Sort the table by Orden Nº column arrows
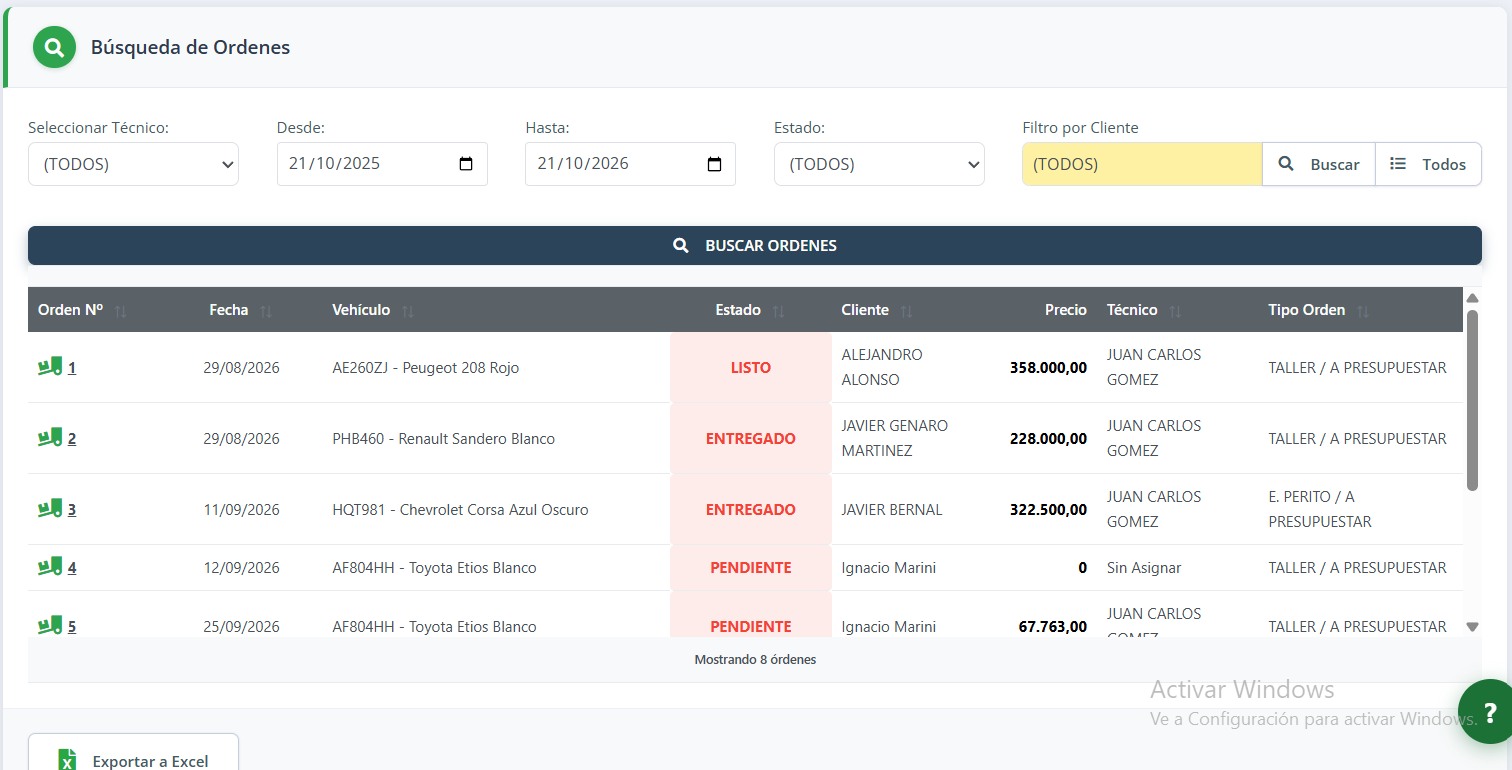Viewport: 1512px width, 770px height. 121,311
